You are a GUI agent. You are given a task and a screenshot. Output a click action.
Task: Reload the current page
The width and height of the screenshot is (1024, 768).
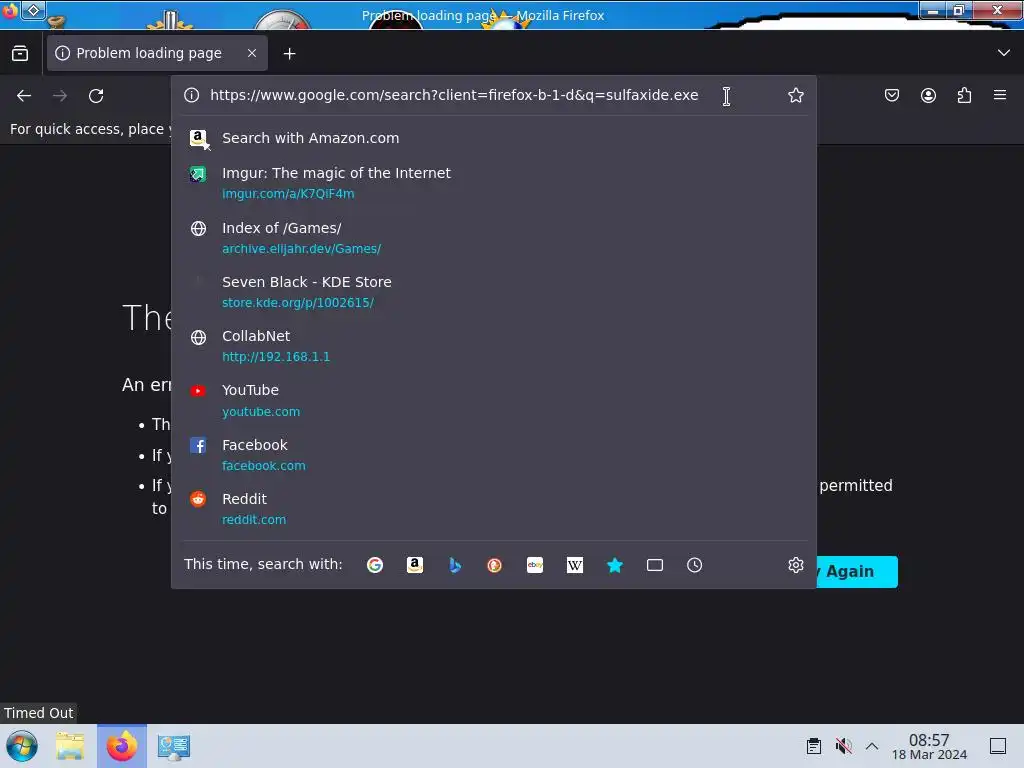(96, 96)
